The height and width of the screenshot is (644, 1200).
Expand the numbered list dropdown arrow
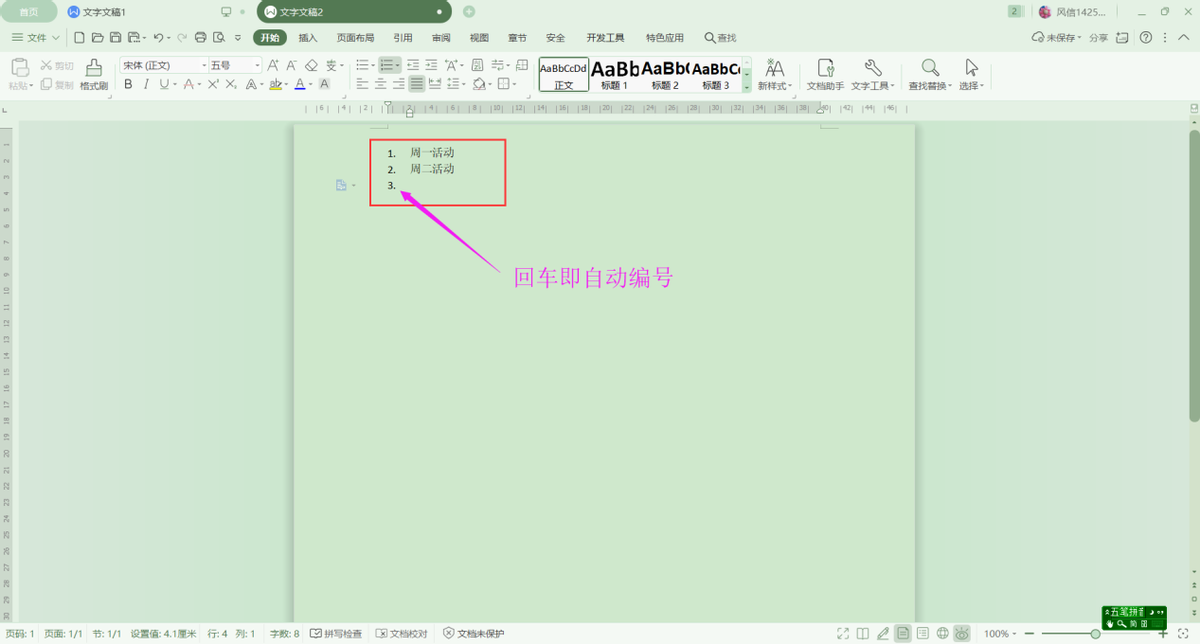(x=398, y=65)
